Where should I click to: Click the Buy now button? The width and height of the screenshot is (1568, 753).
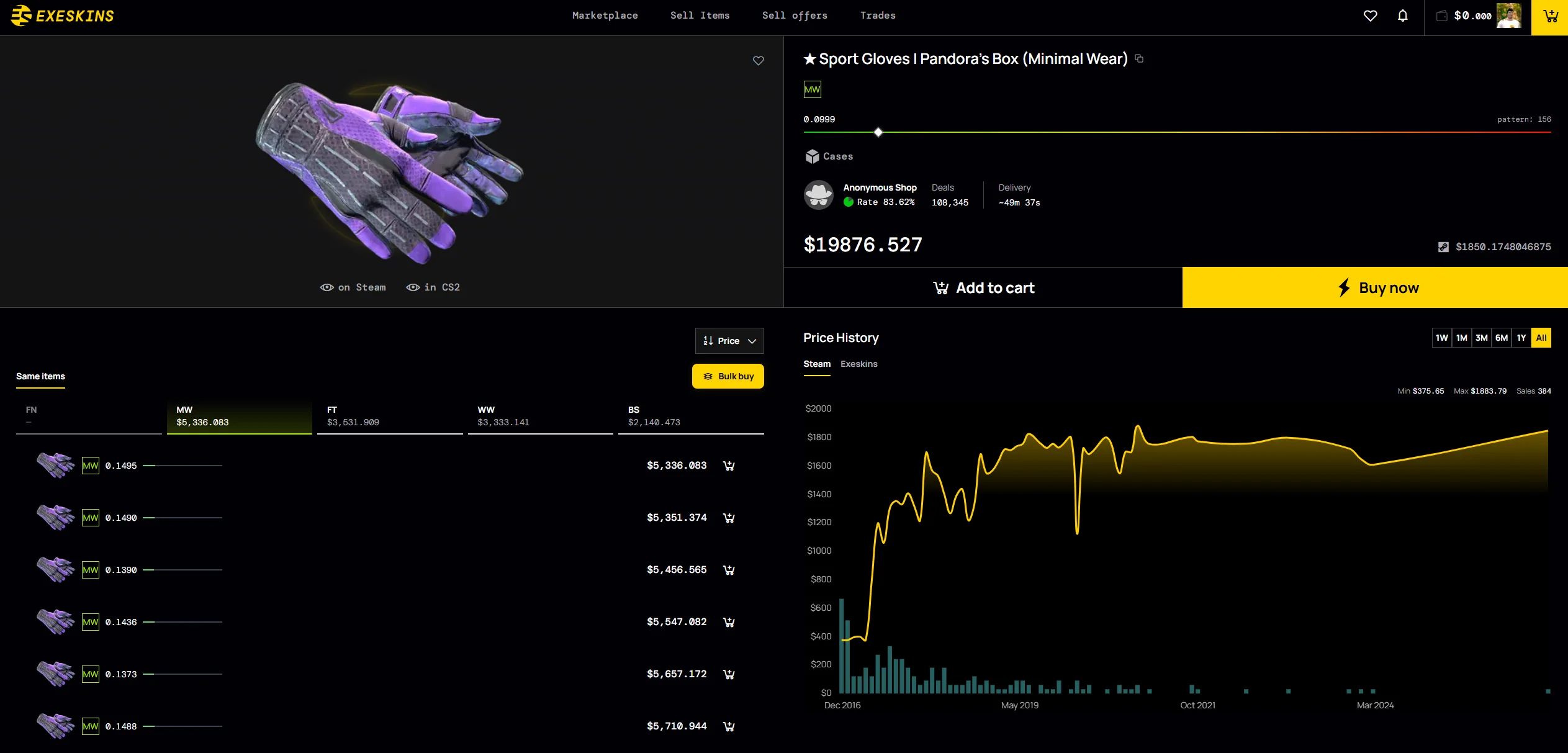point(1375,287)
